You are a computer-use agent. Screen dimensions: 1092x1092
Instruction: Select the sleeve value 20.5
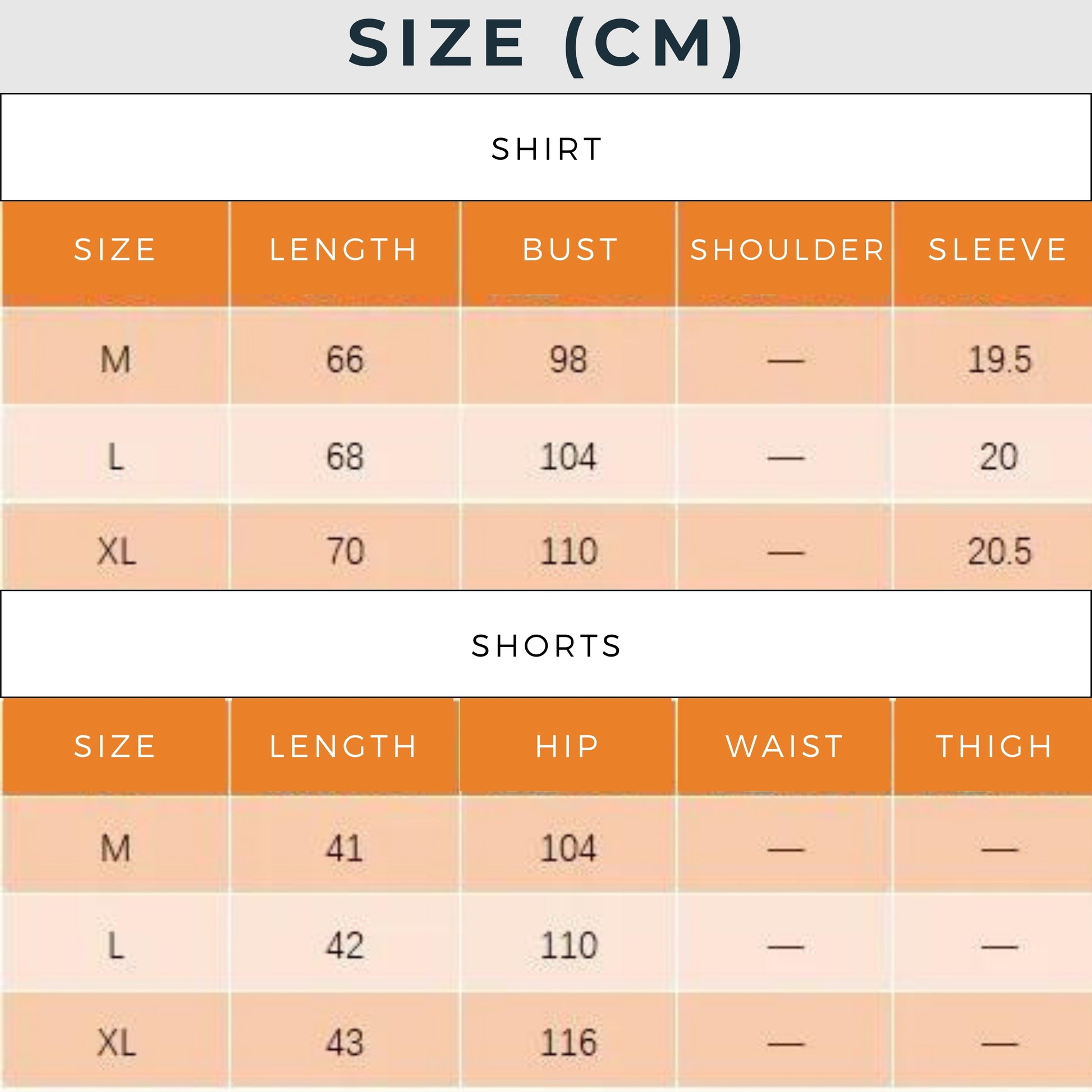pos(999,551)
